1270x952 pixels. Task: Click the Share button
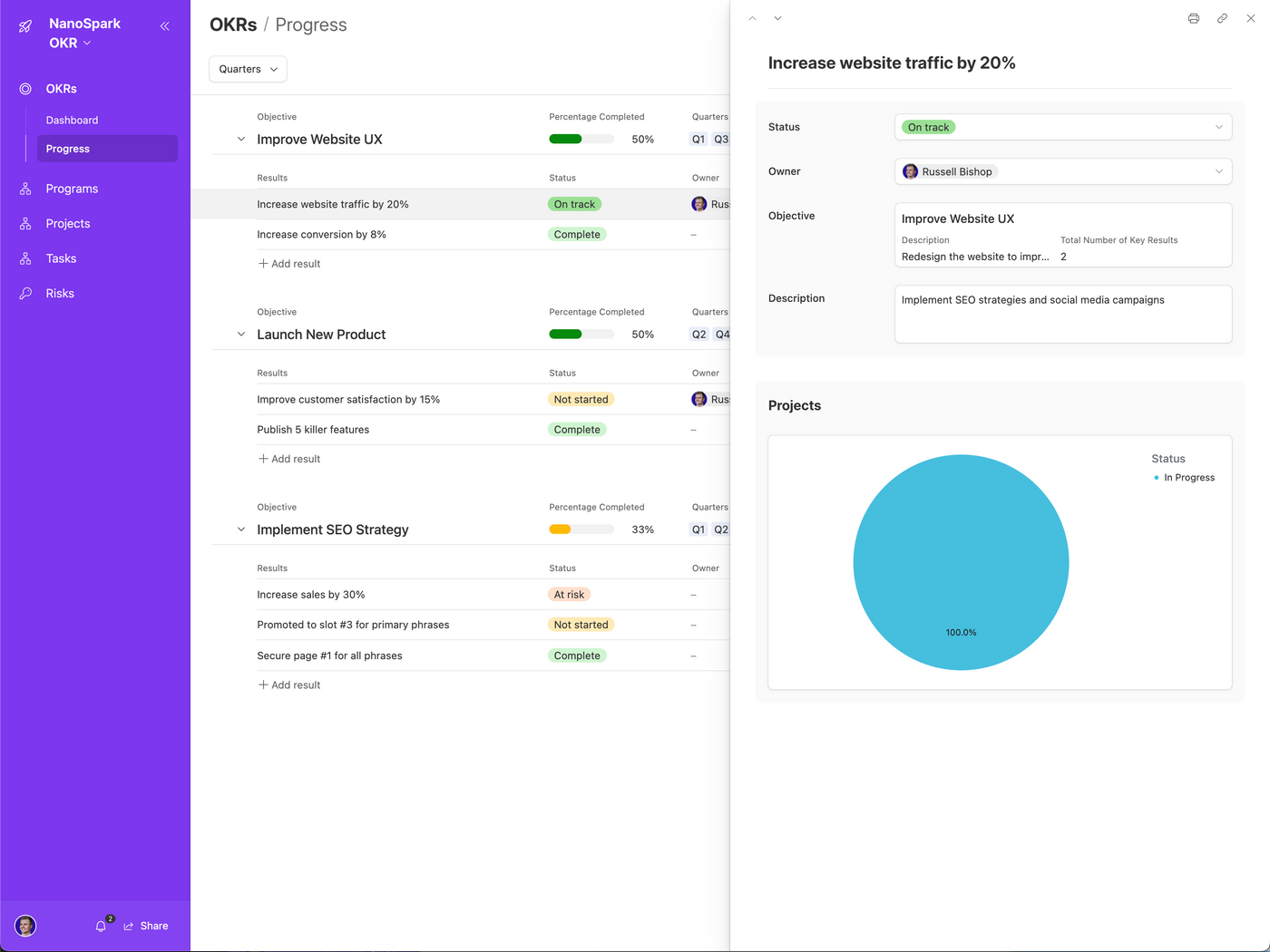(x=146, y=926)
